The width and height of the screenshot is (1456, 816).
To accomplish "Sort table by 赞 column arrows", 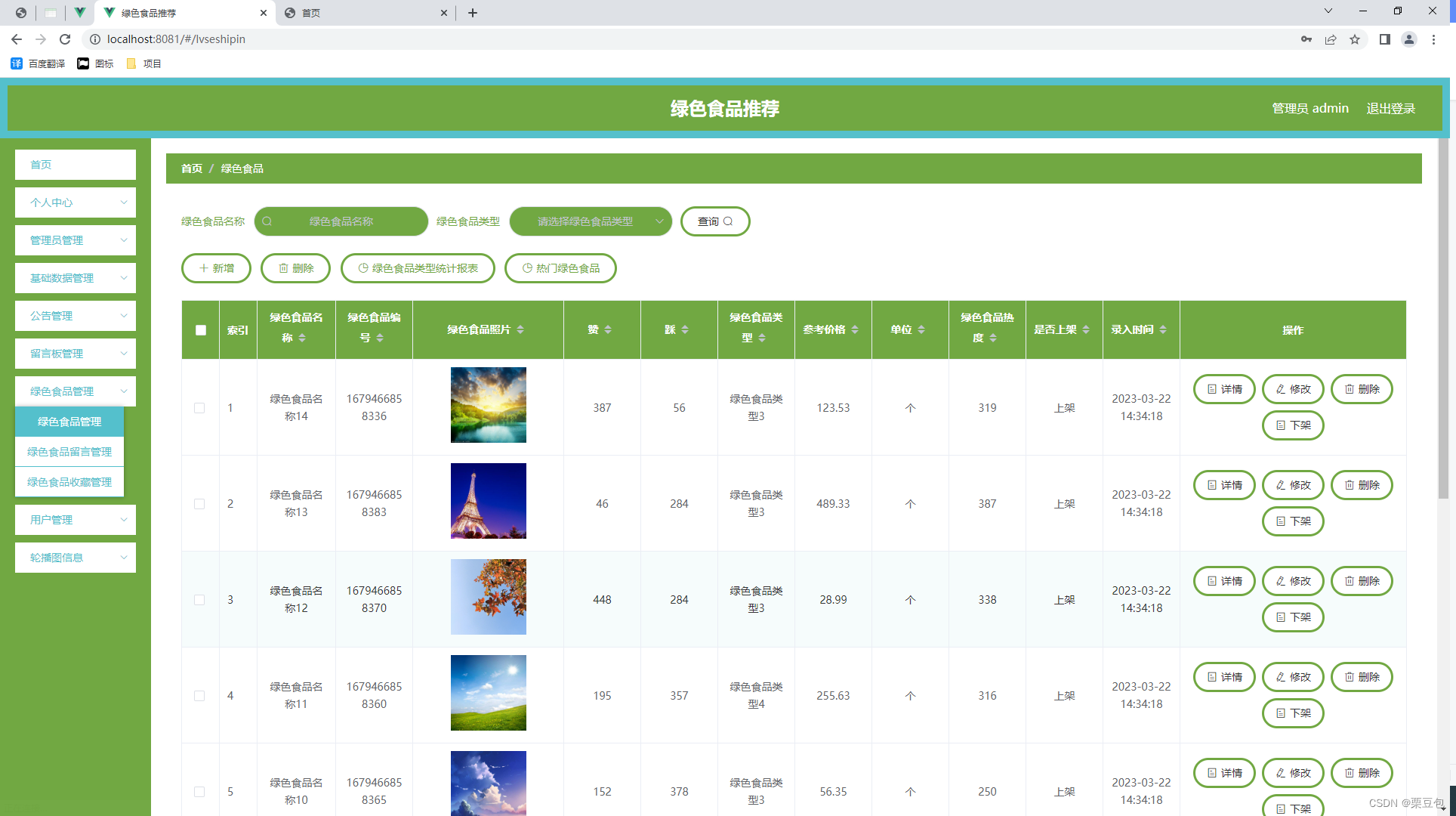I will tap(608, 329).
